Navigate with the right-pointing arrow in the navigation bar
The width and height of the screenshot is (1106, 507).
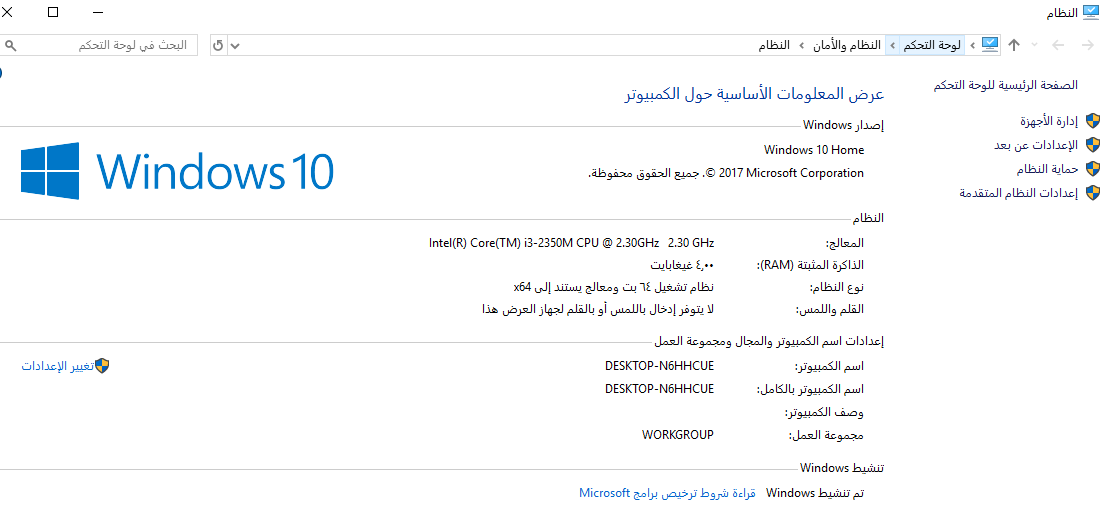tap(1088, 45)
